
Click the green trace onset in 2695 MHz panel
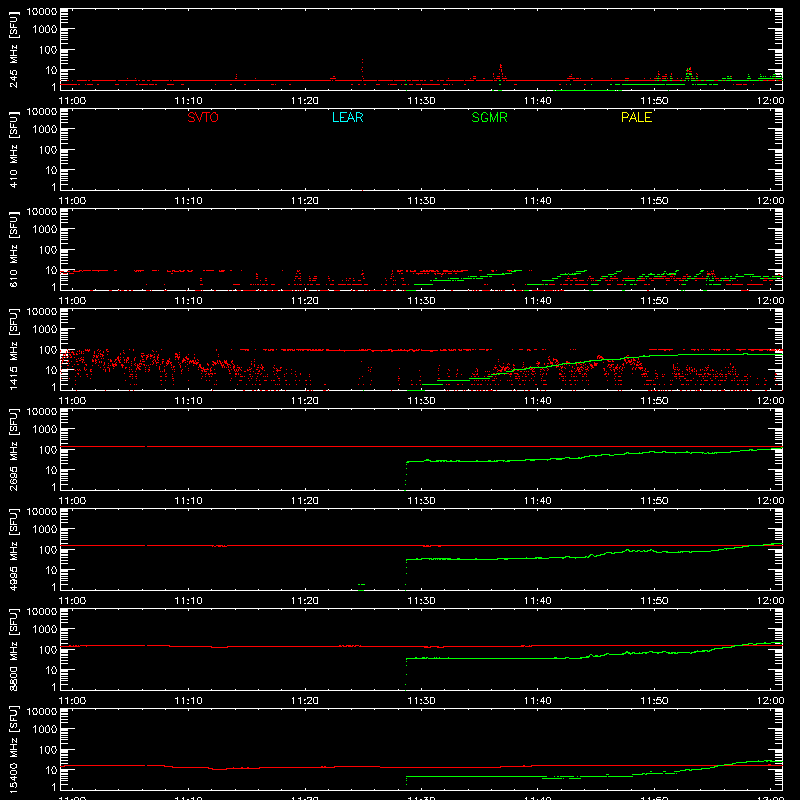(406, 475)
